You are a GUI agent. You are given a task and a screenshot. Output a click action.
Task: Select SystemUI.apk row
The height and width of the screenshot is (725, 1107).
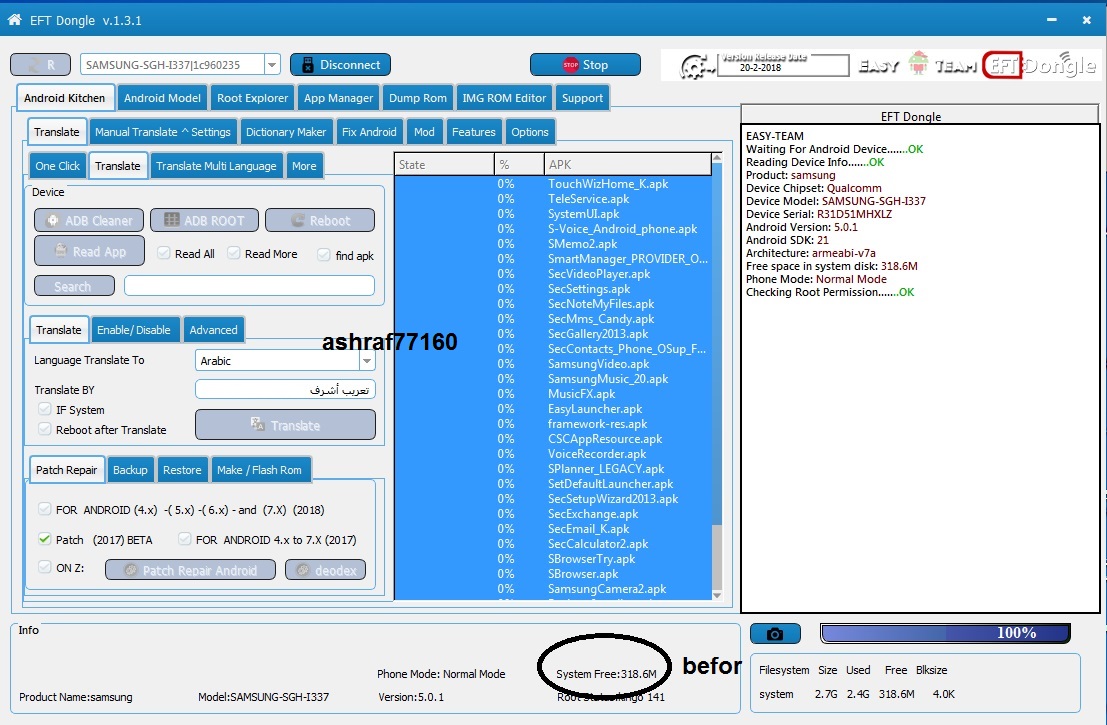coord(553,214)
